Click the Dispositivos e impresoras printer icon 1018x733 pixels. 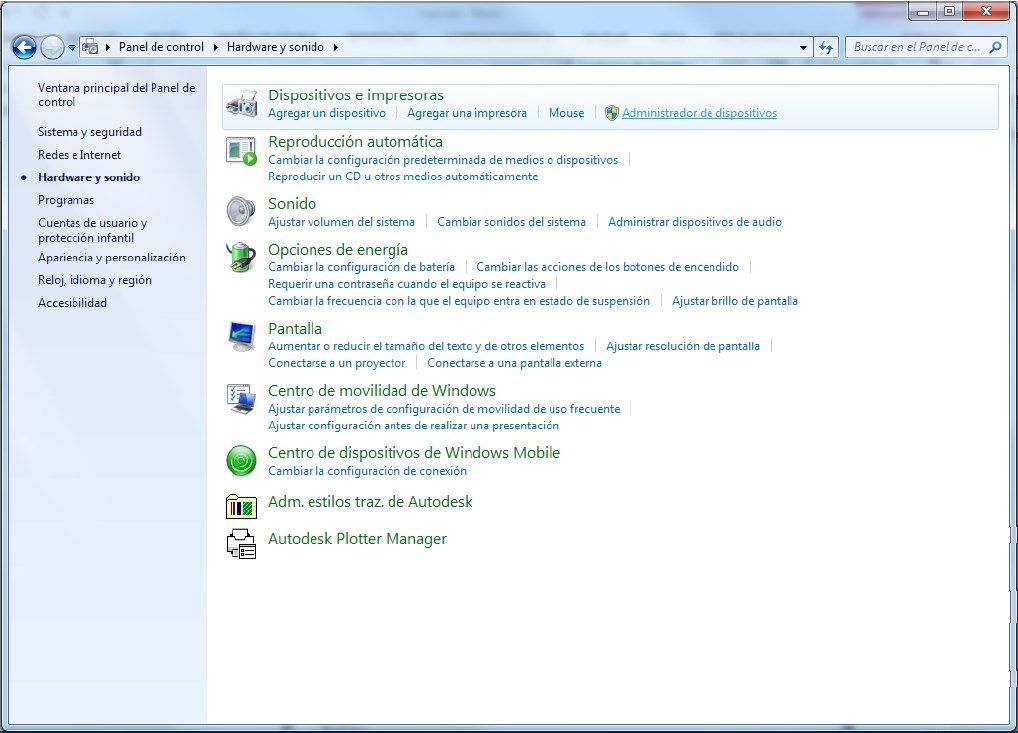coord(242,104)
